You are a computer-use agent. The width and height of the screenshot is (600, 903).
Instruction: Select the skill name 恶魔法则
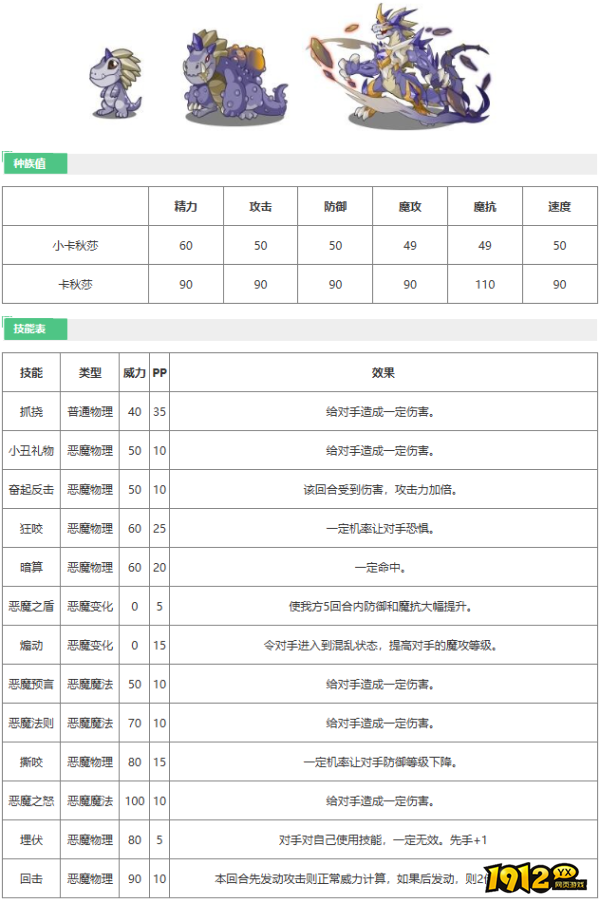click(x=31, y=723)
